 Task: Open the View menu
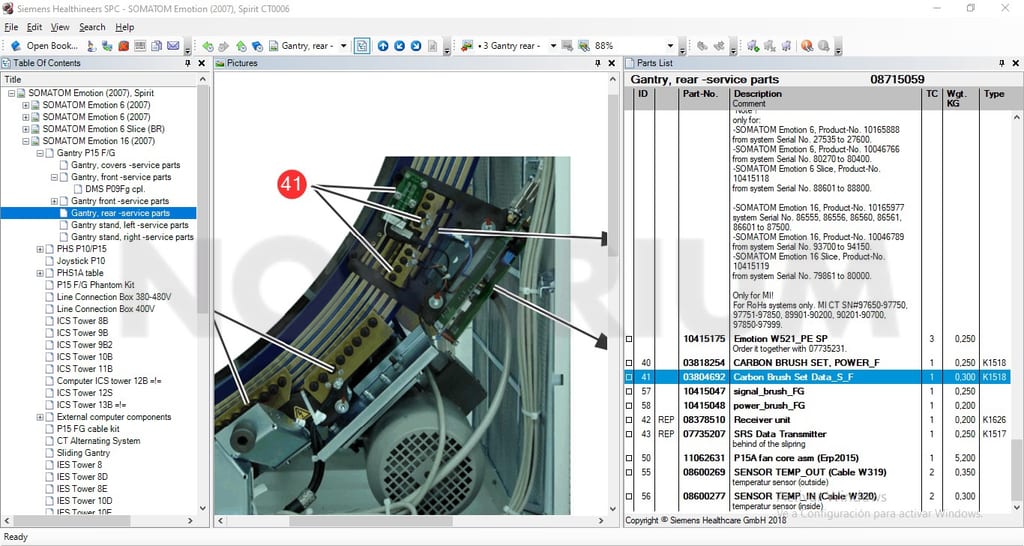[x=60, y=27]
